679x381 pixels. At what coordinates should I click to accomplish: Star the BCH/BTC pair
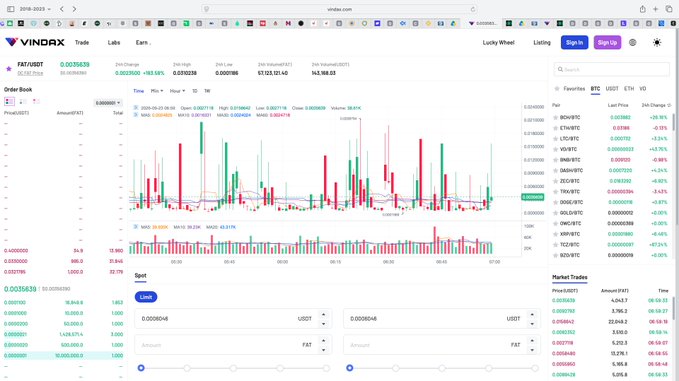tap(555, 117)
